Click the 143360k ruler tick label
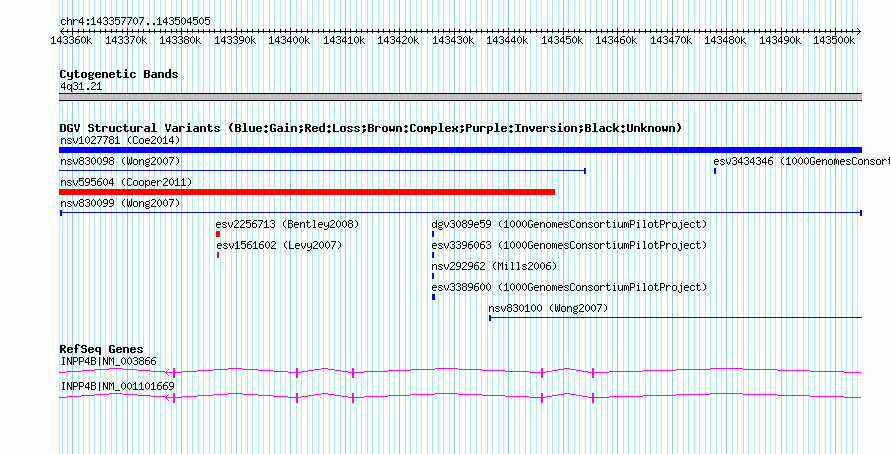Screen dimensions: 890x454 tap(71, 40)
